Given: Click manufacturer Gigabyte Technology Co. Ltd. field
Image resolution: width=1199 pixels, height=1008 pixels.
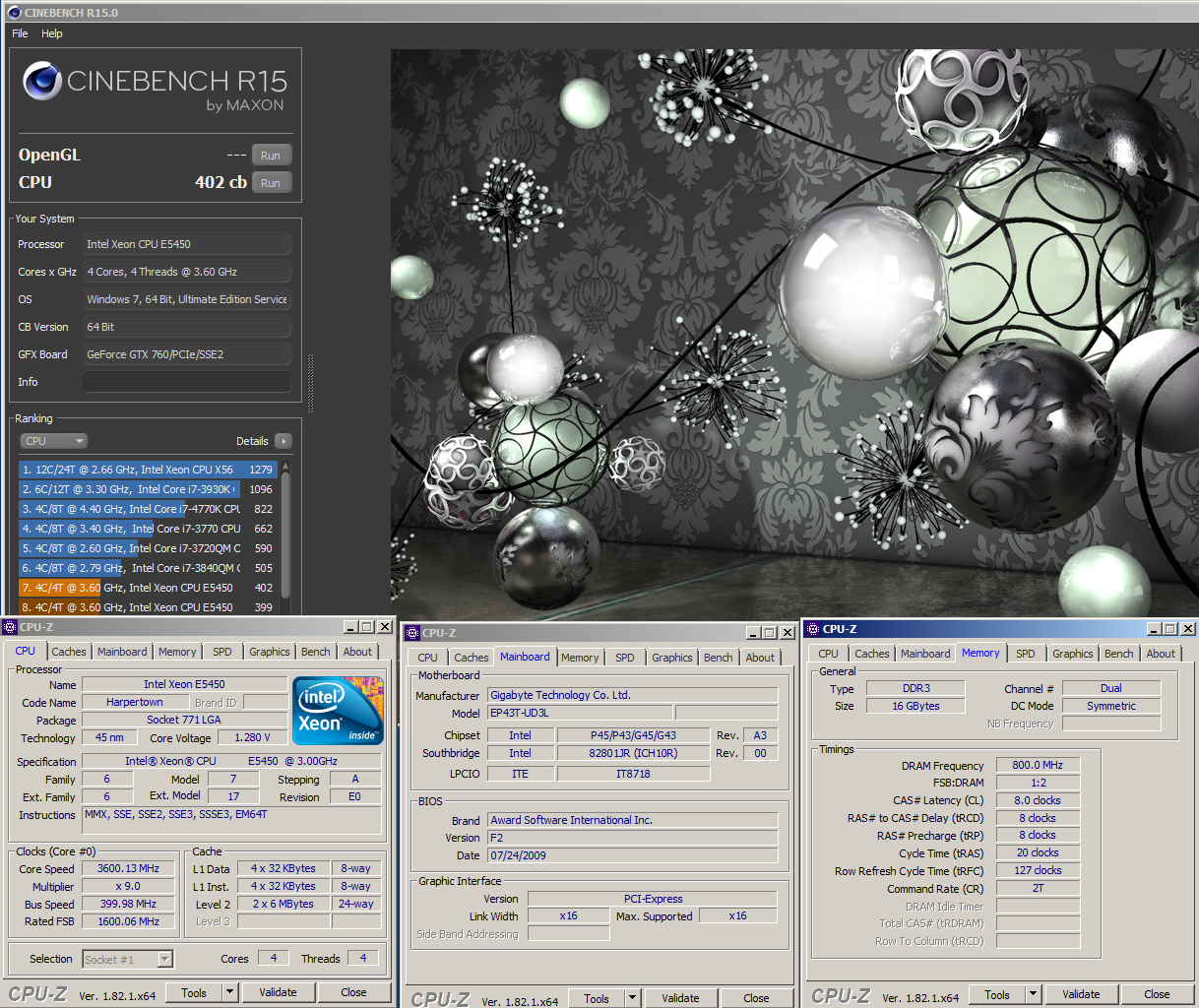Looking at the screenshot, I should click(x=633, y=695).
